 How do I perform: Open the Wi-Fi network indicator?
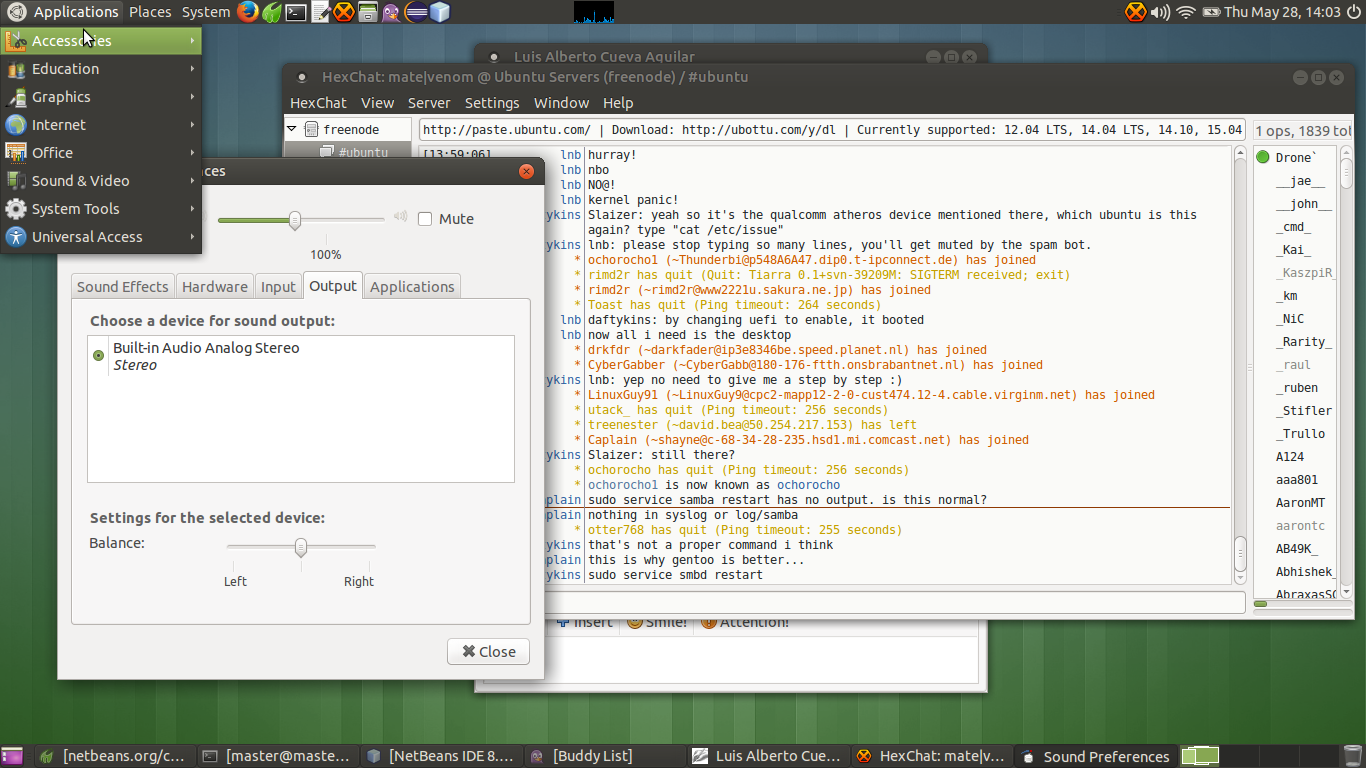[x=1186, y=12]
